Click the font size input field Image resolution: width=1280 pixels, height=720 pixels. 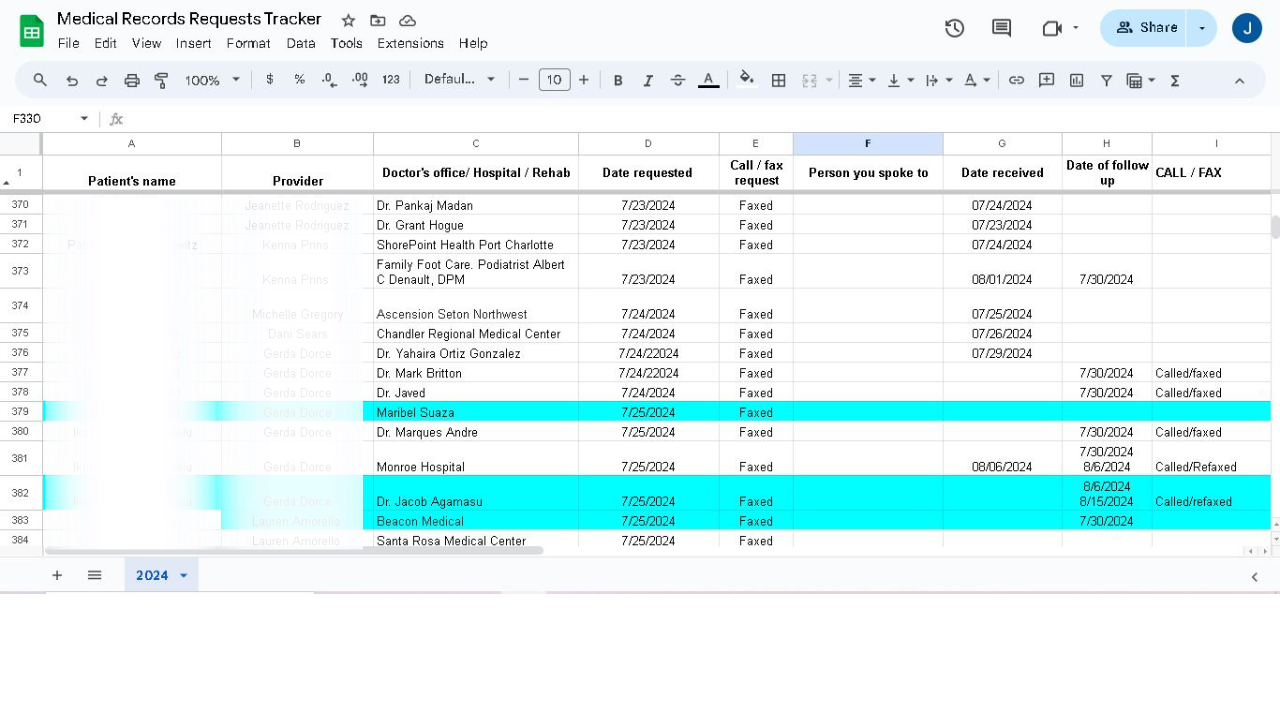554,80
